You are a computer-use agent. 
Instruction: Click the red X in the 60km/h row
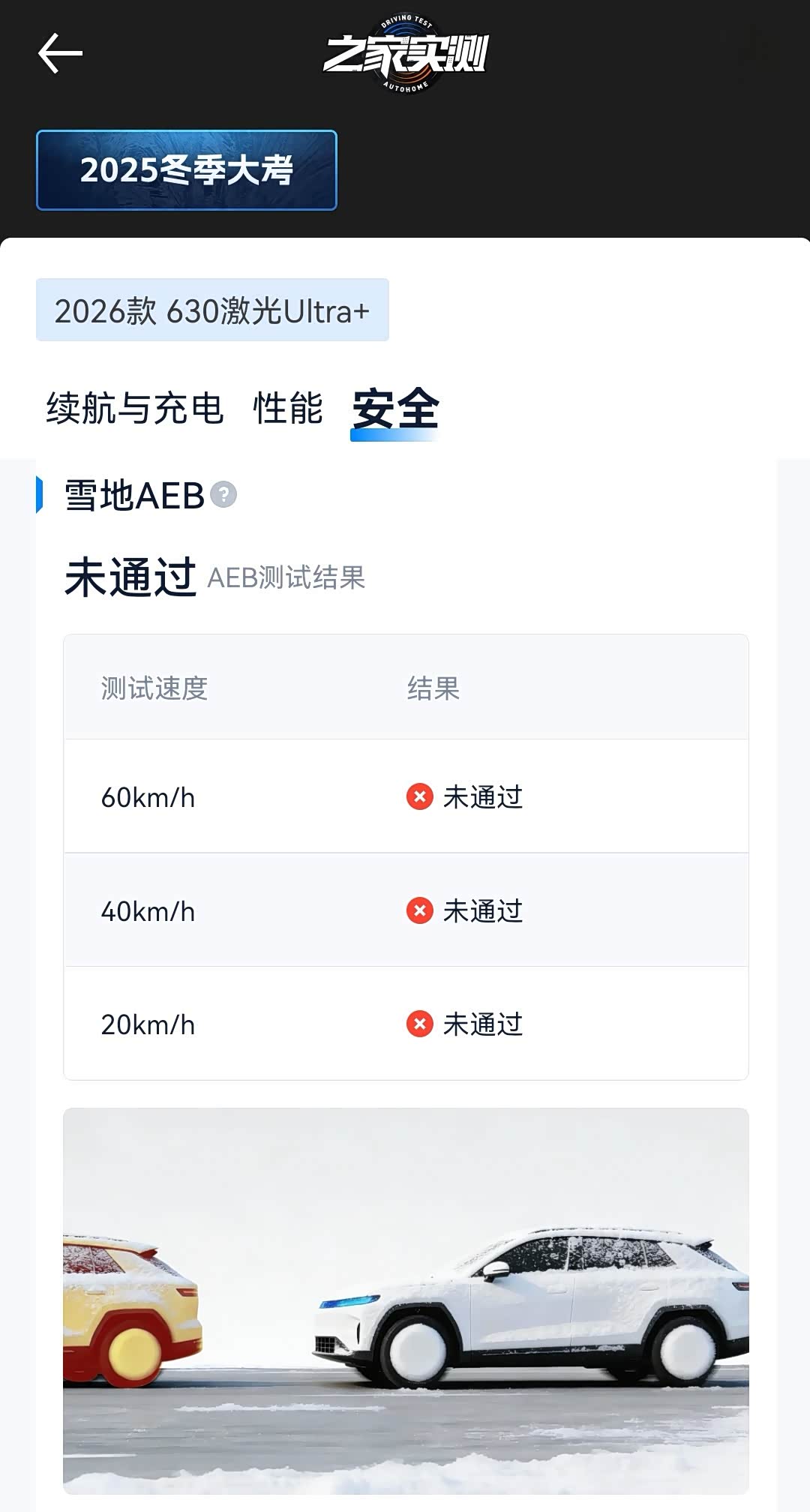pos(420,796)
